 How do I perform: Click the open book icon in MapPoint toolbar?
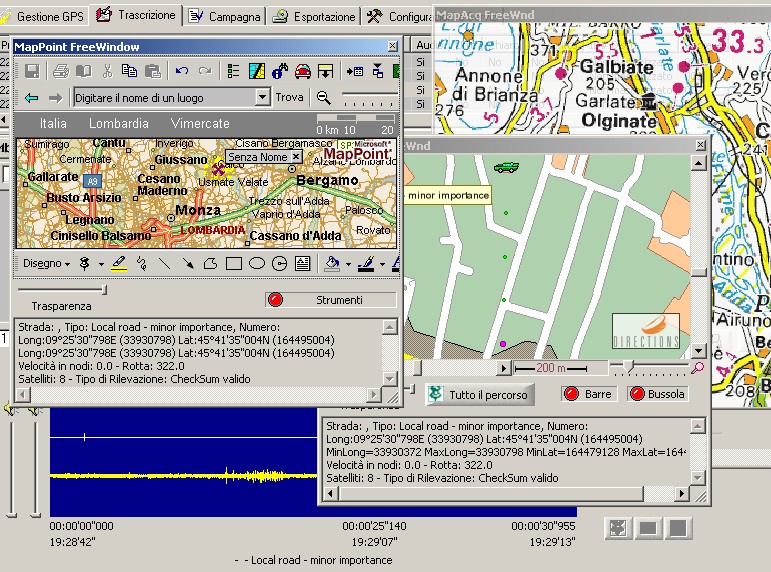(x=84, y=71)
